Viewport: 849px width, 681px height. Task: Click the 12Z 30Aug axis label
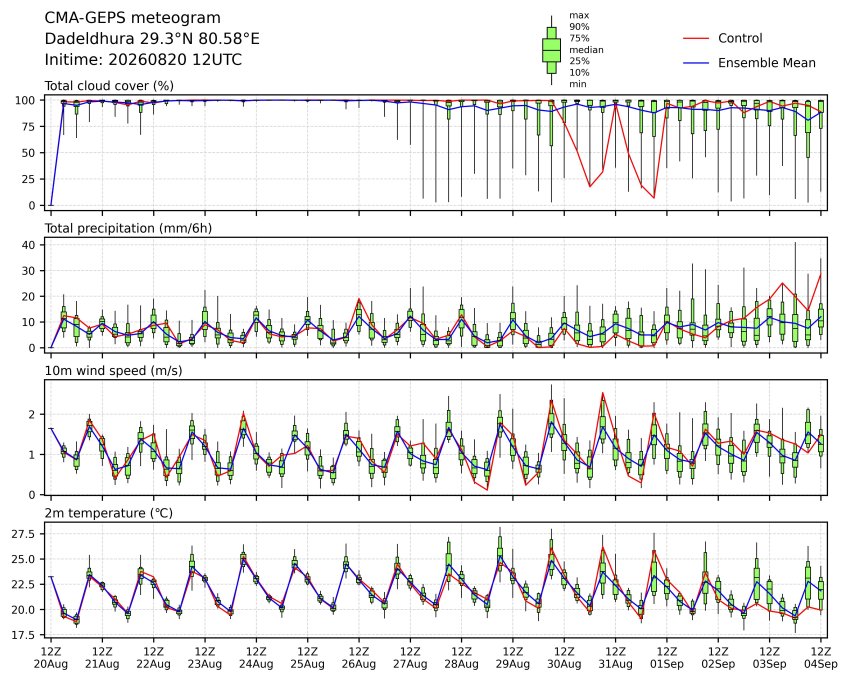tap(564, 658)
